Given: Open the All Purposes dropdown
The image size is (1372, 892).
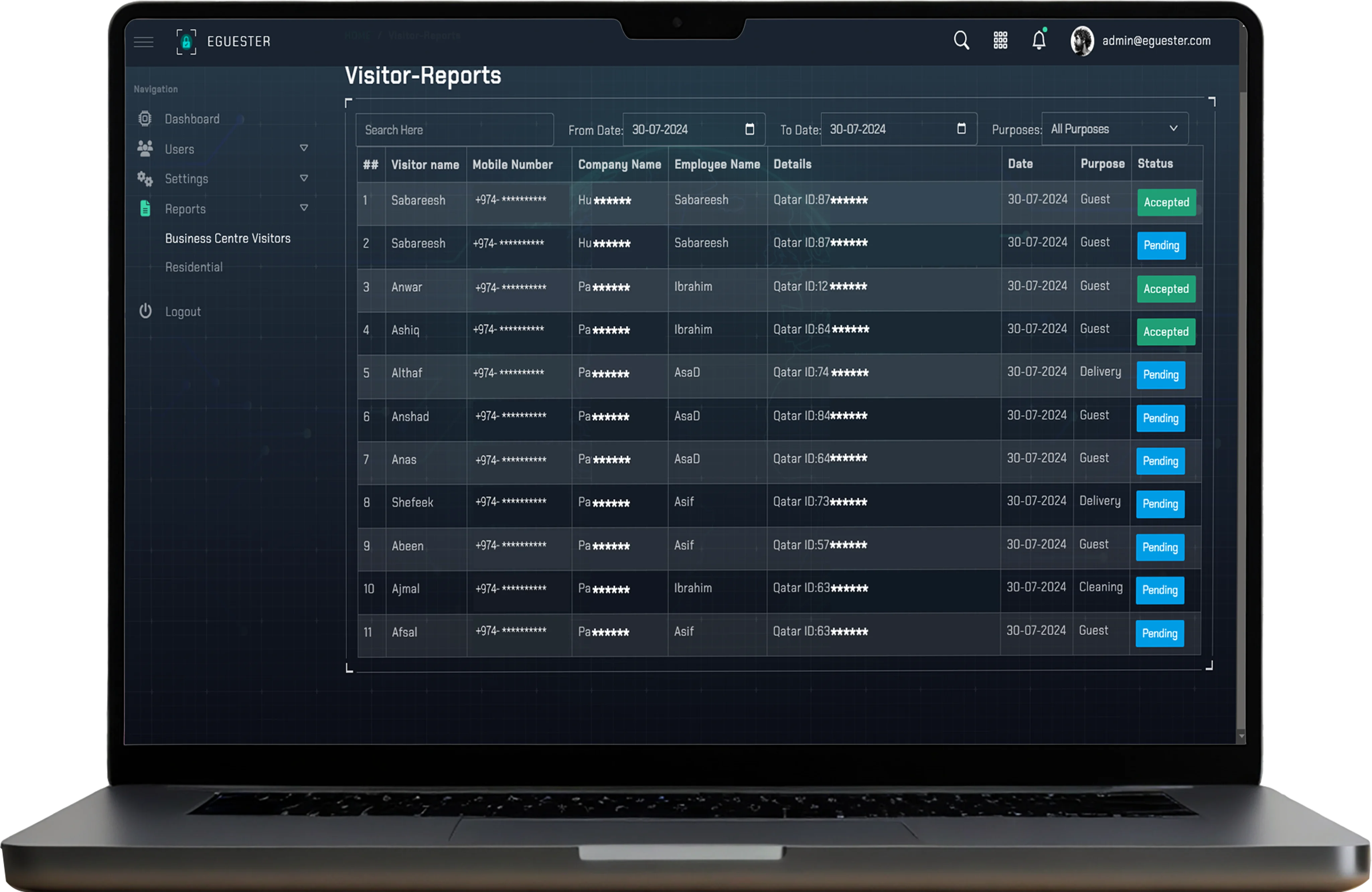Looking at the screenshot, I should point(1114,129).
